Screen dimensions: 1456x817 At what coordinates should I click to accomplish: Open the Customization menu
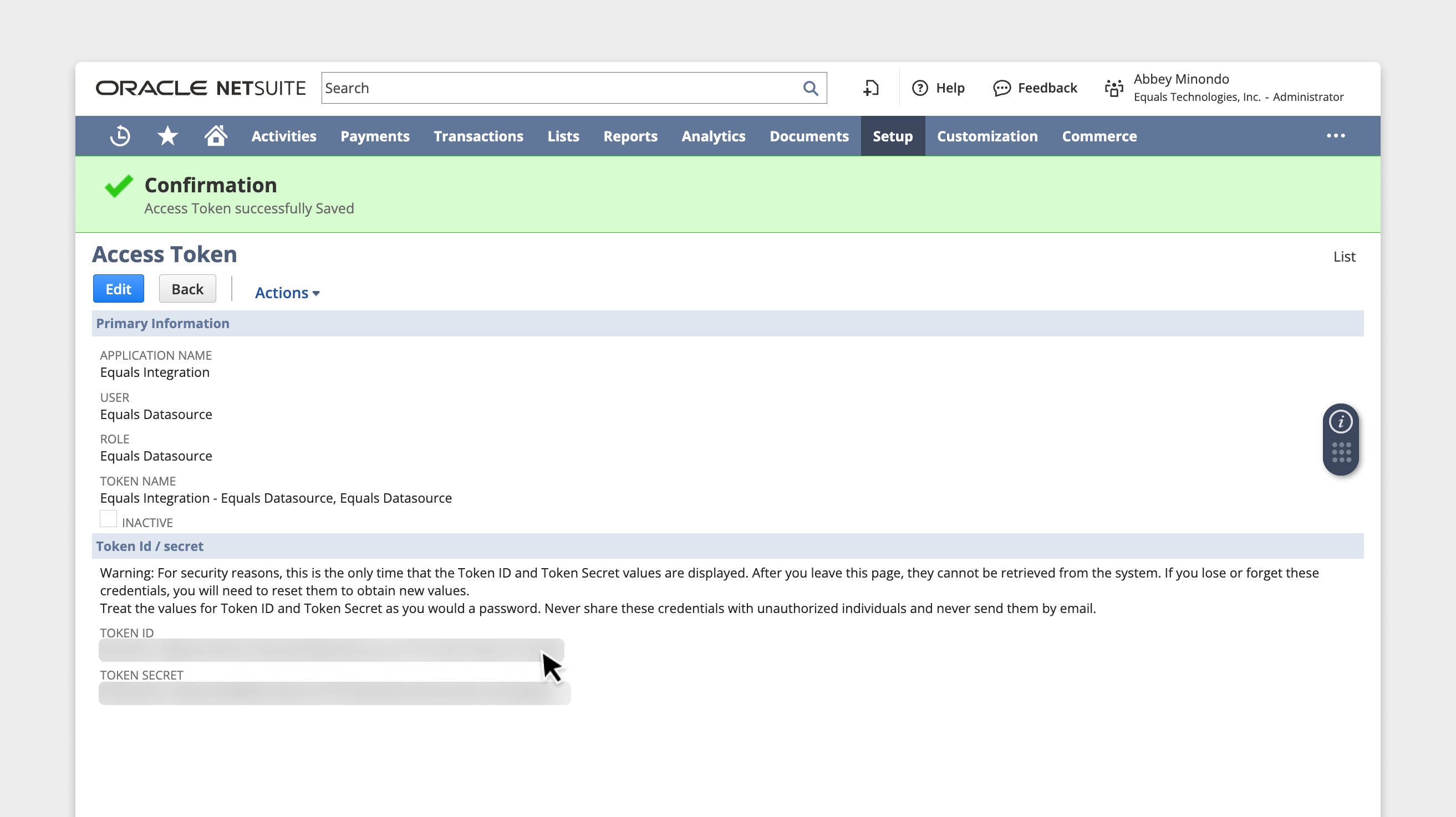click(x=987, y=136)
